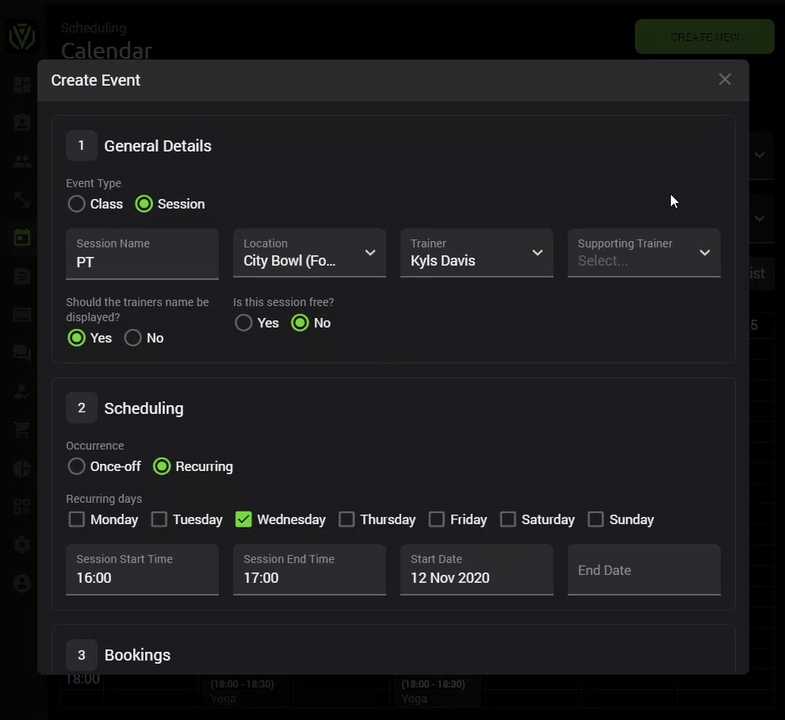Open the members group icon in sidebar

coord(22,161)
